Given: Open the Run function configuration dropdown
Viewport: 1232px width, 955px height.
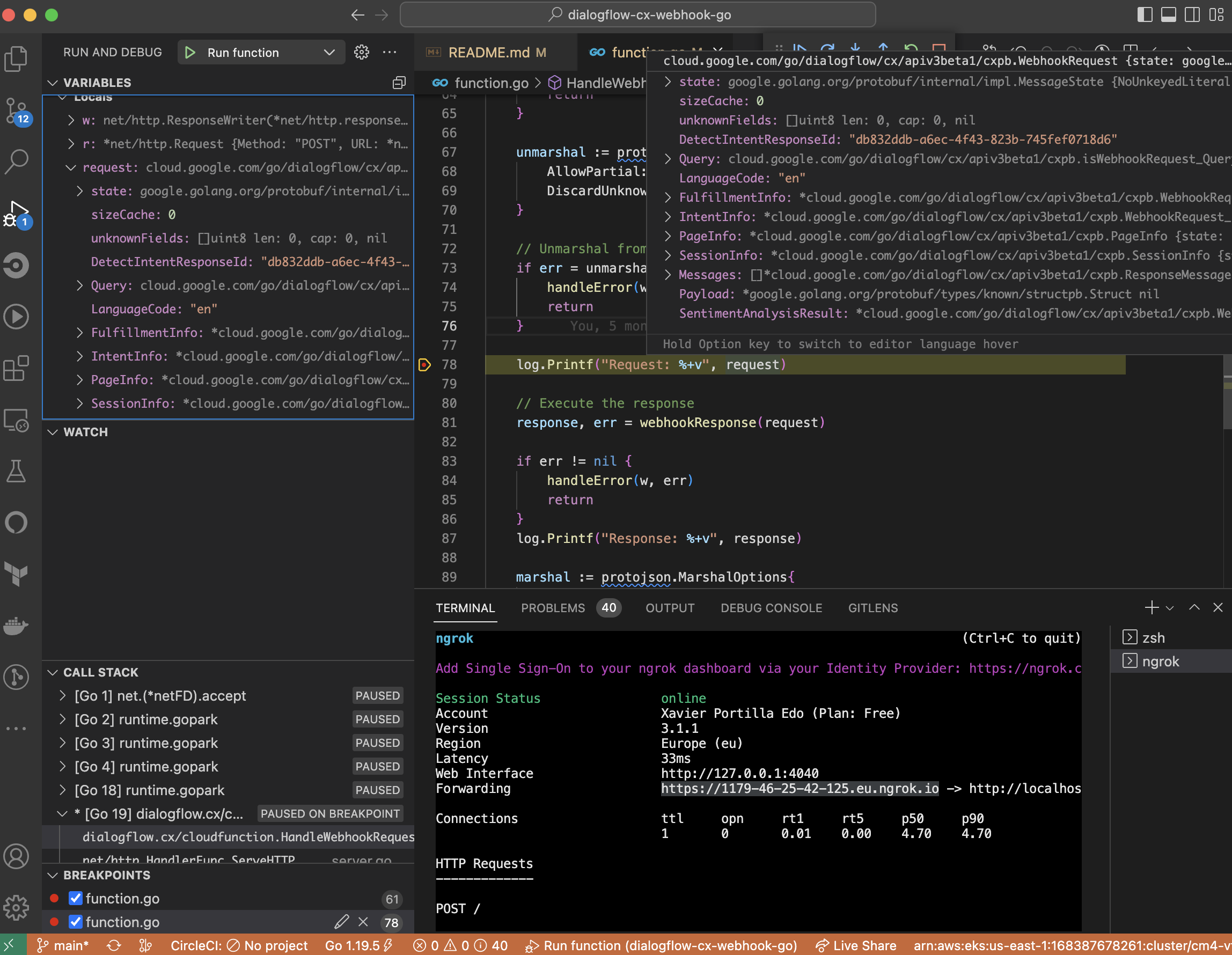Looking at the screenshot, I should (329, 53).
